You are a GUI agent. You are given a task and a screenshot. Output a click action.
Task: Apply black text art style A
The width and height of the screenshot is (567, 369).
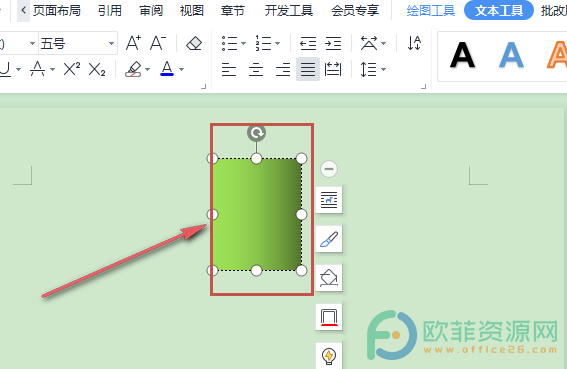click(x=462, y=55)
